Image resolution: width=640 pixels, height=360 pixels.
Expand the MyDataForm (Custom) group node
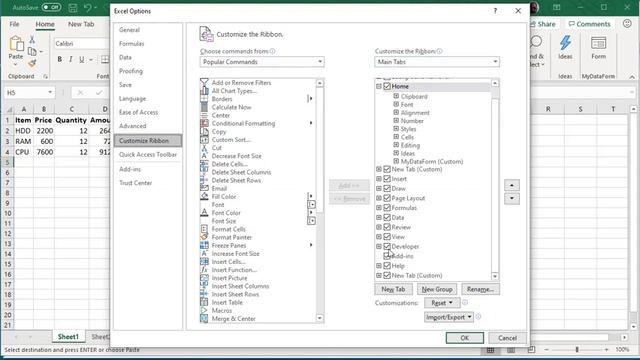[x=396, y=161]
